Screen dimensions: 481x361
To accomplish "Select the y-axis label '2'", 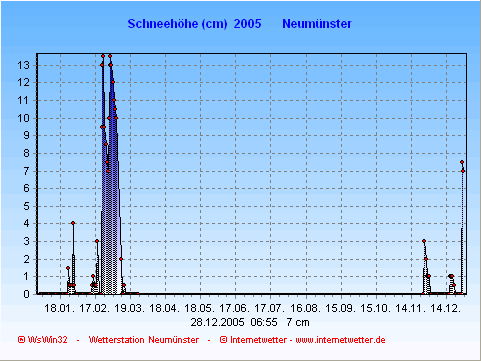I will click(27, 259).
